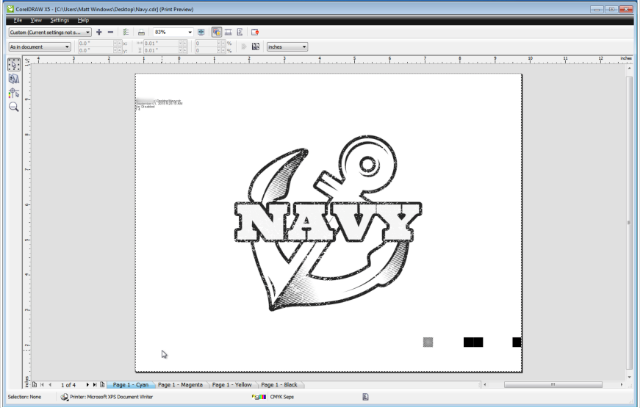Click the document icon in status bar
Image resolution: width=641 pixels, height=408 pixels.
365,397
